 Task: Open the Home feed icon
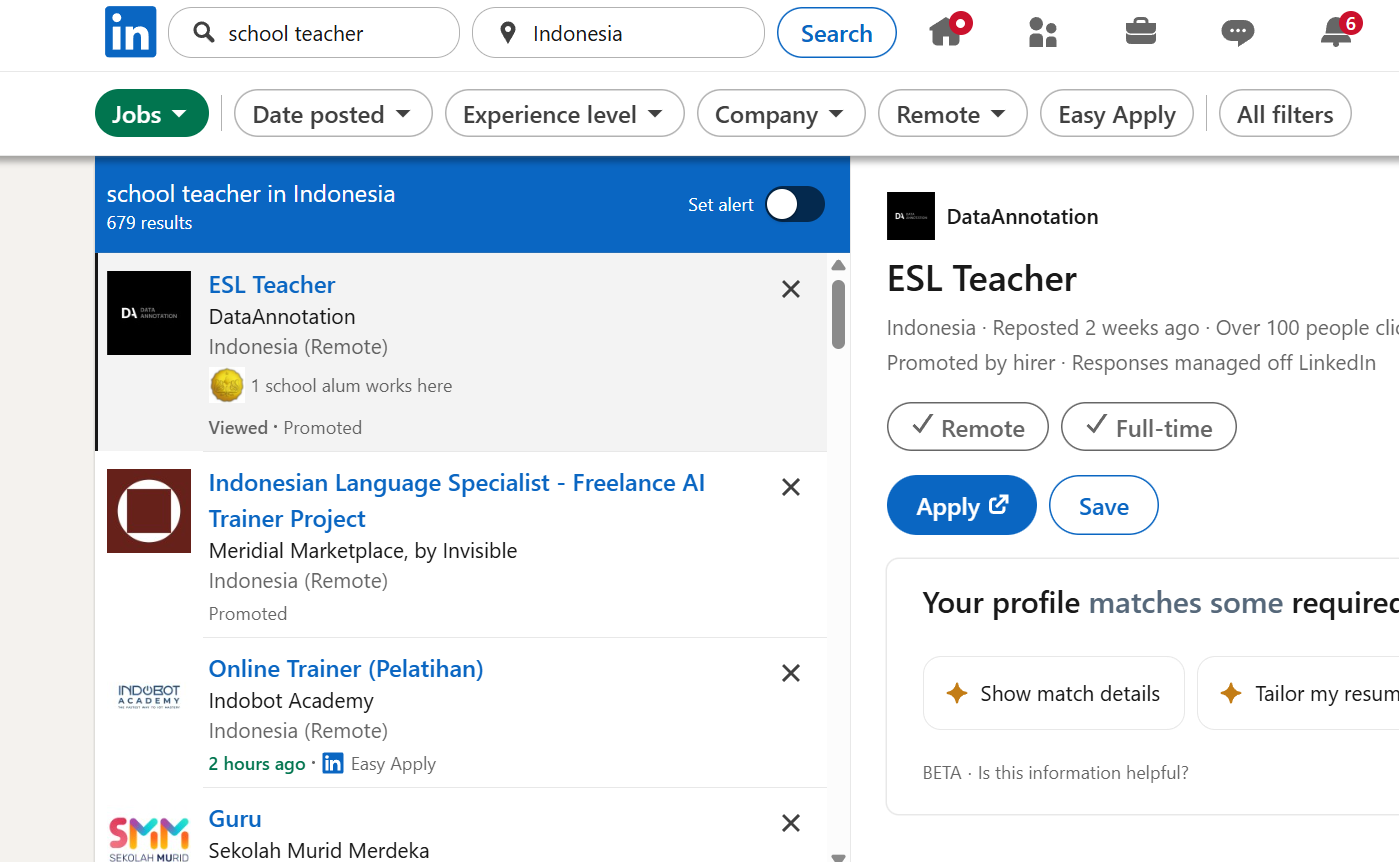(945, 33)
